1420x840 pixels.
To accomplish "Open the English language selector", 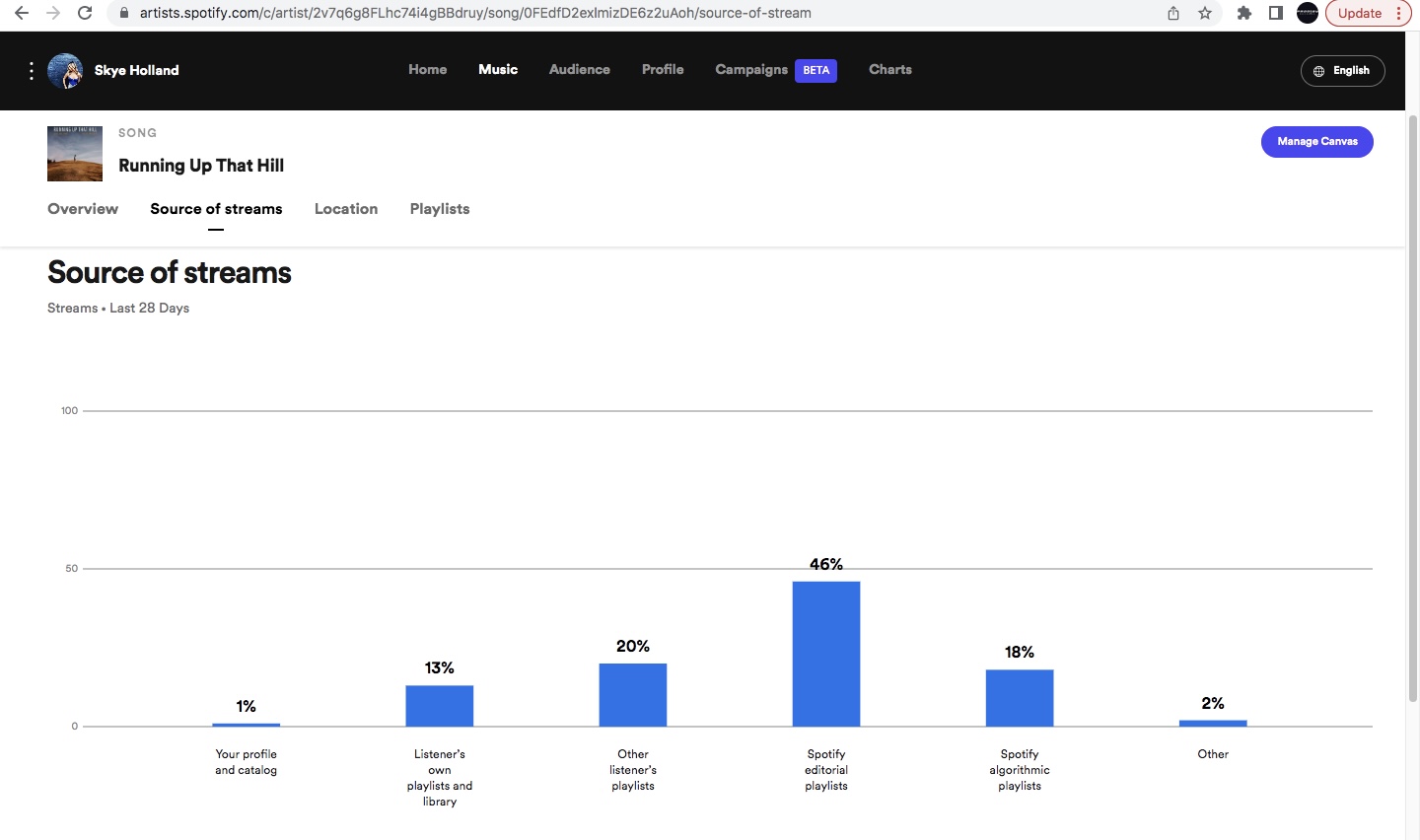I will [x=1342, y=71].
